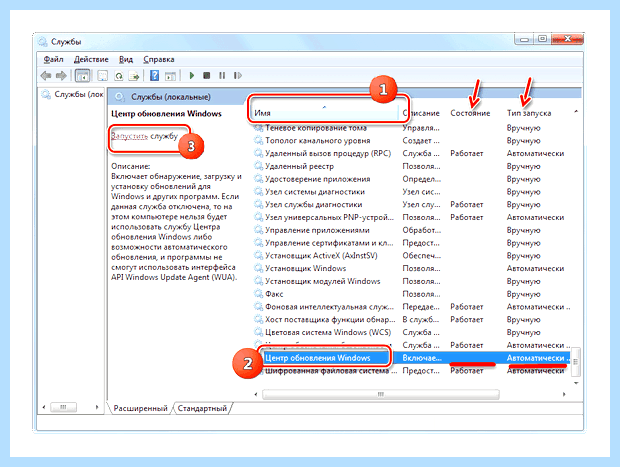Select Теневое копирование тома service

[x=316, y=128]
